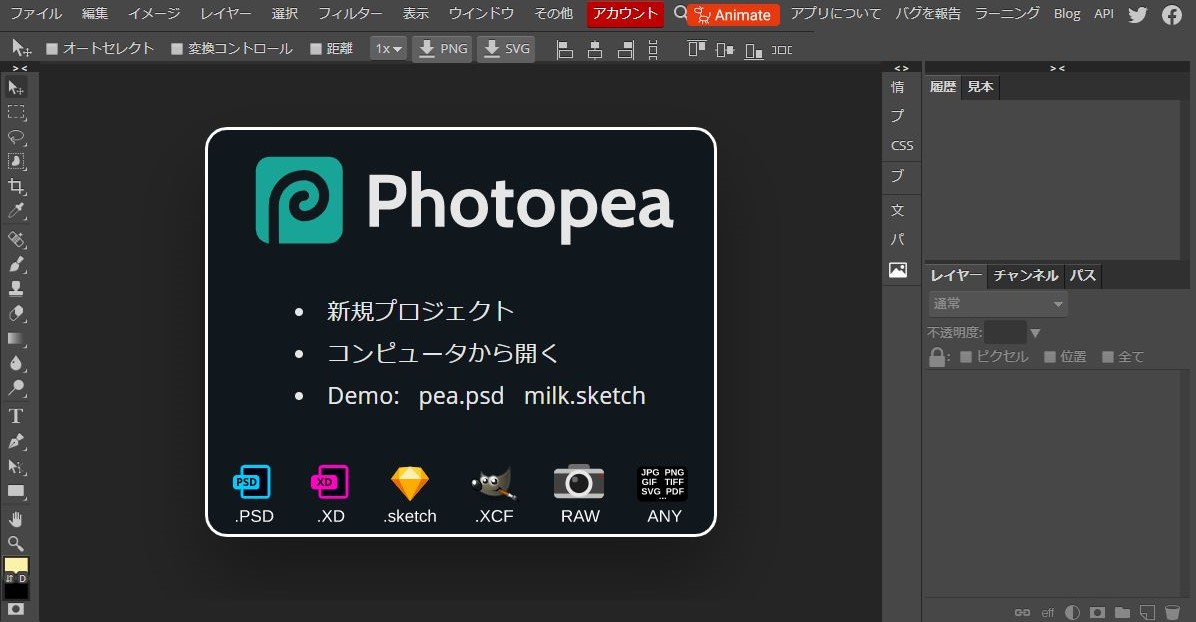Select the Dodge tool
1196x622 pixels.
[x=16, y=388]
